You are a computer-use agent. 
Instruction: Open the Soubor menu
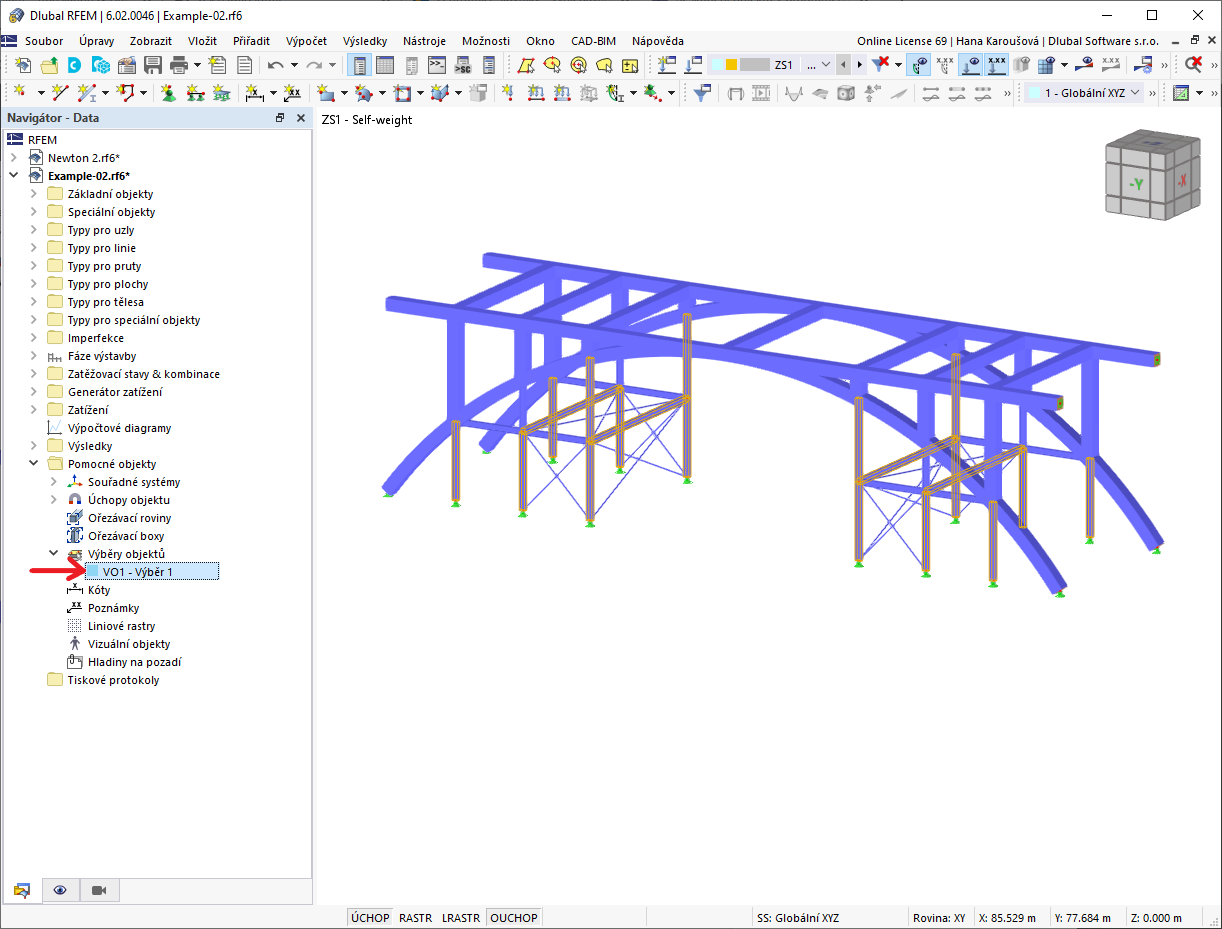[x=44, y=41]
